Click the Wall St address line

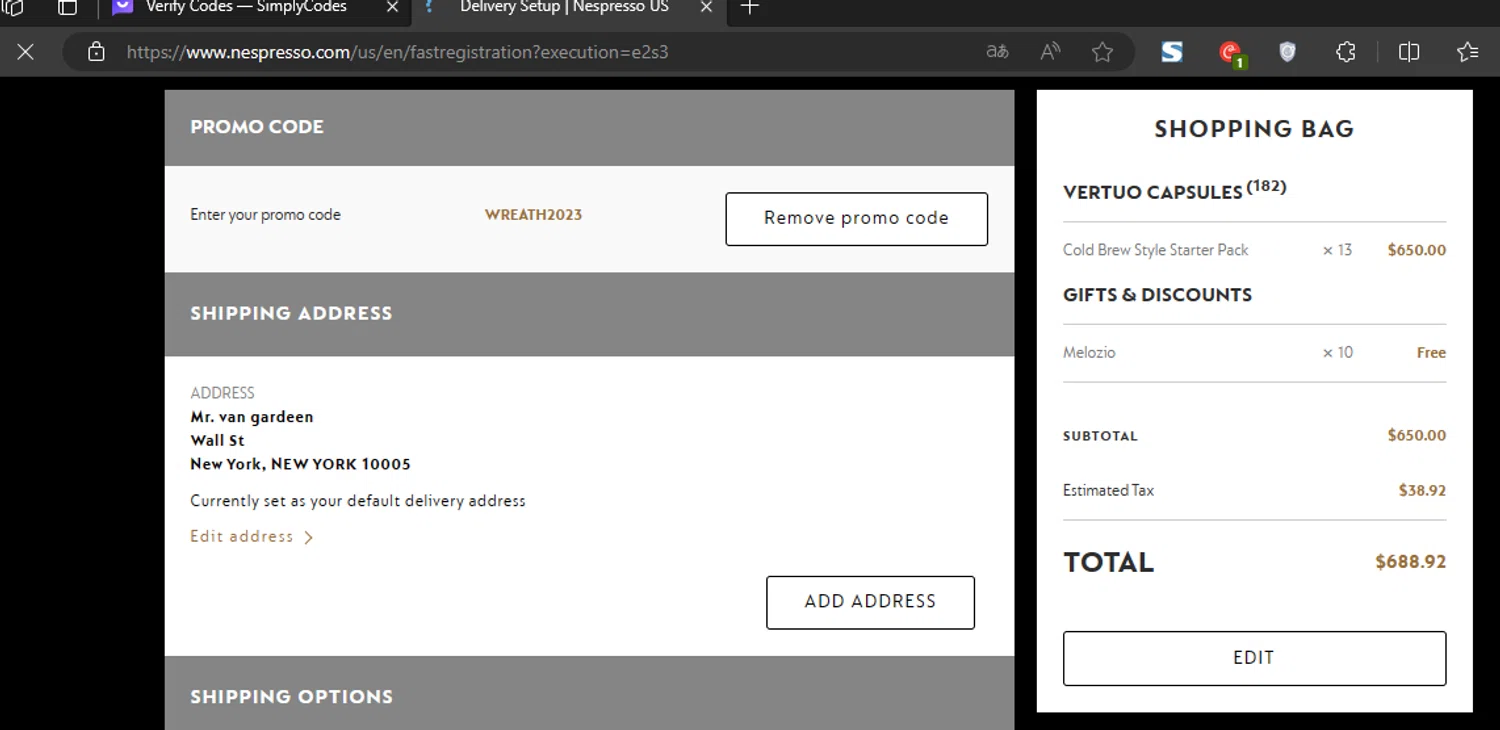click(217, 440)
